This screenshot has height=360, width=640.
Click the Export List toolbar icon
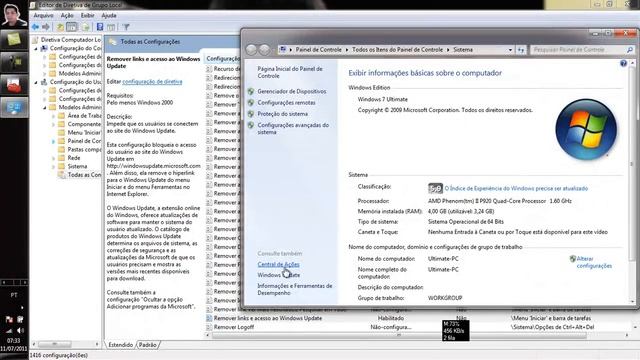tap(86, 27)
